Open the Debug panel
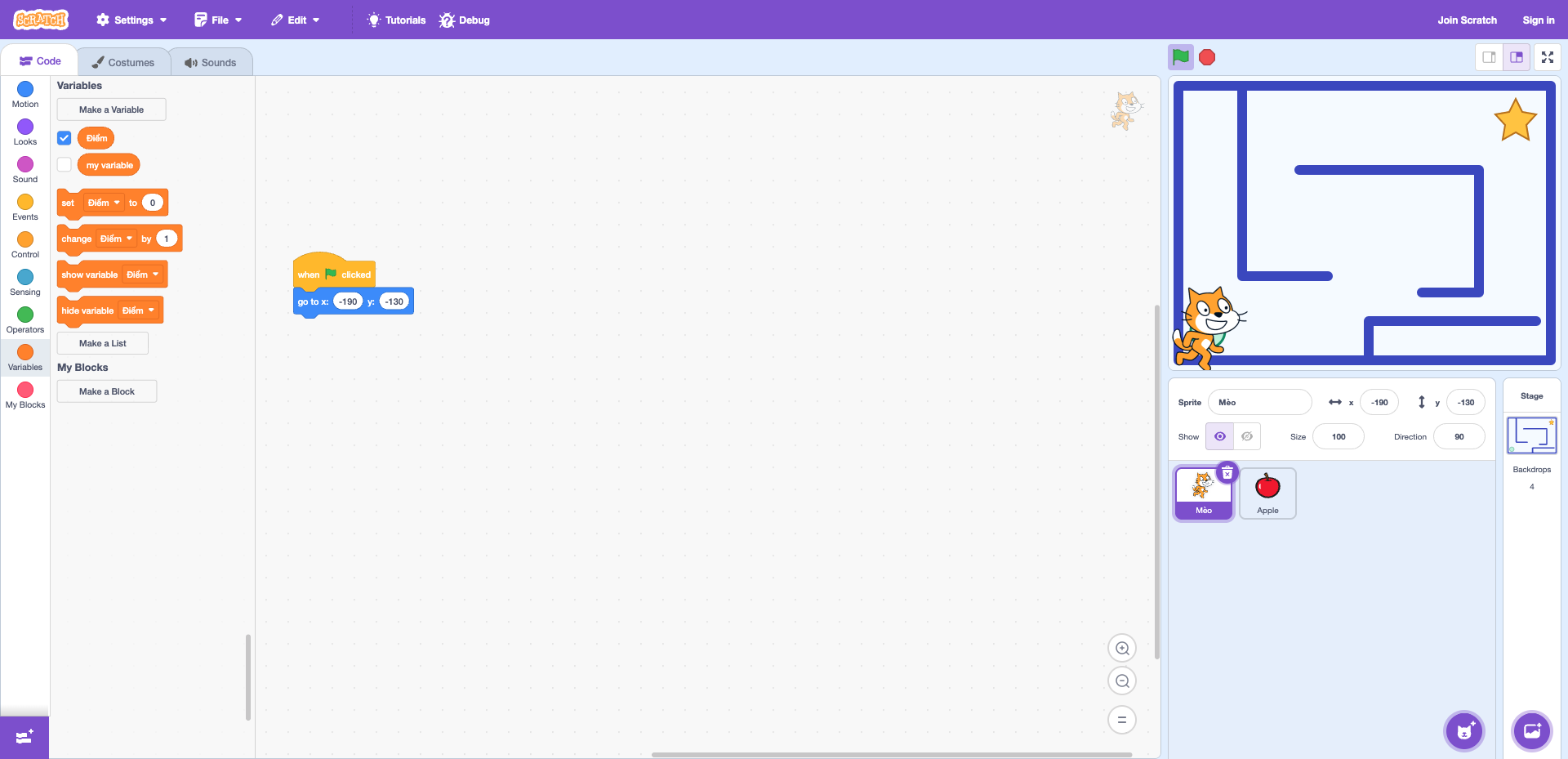The image size is (1568, 759). (465, 20)
